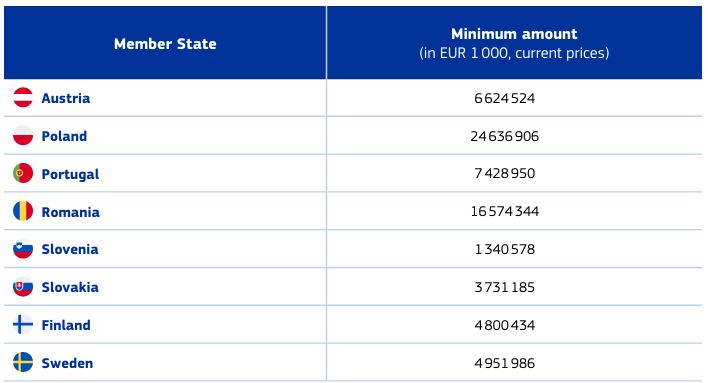This screenshot has width=708, height=383.
Task: Click Finland's amount 4 800 434
Action: 505,325
